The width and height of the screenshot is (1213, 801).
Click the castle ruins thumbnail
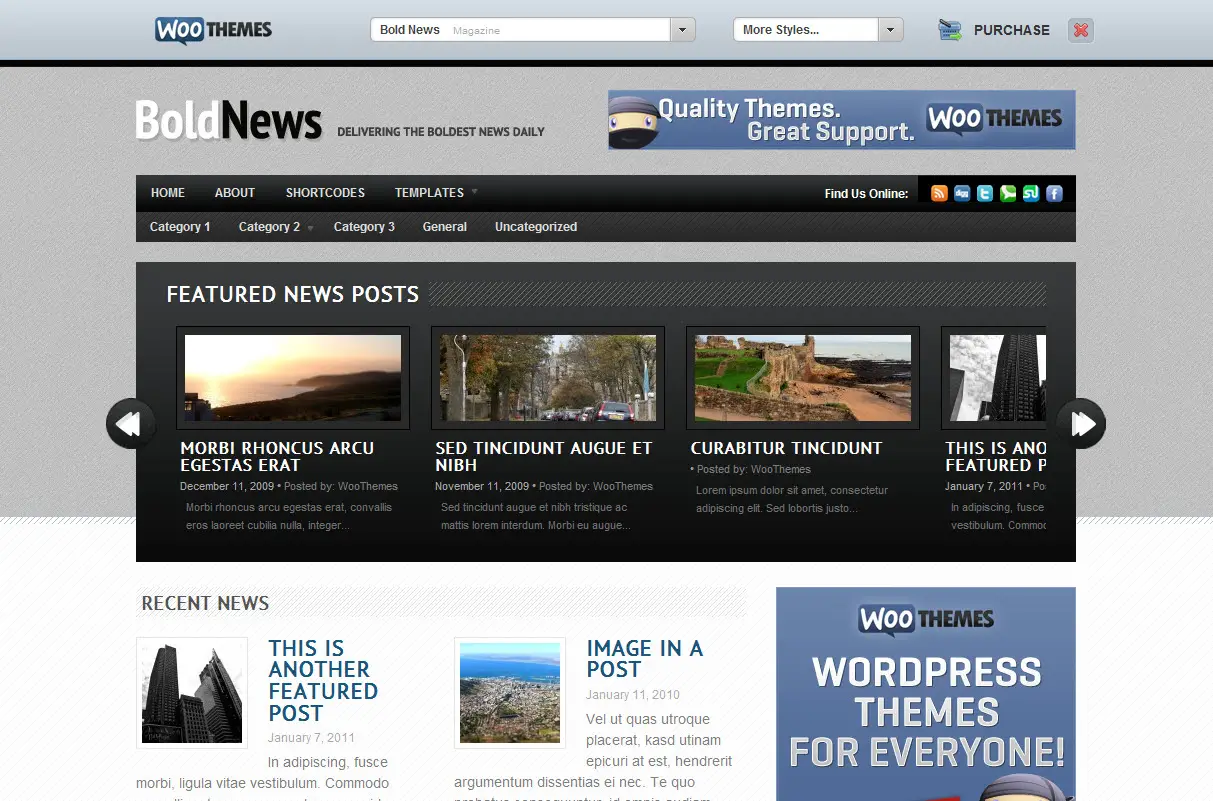(803, 378)
